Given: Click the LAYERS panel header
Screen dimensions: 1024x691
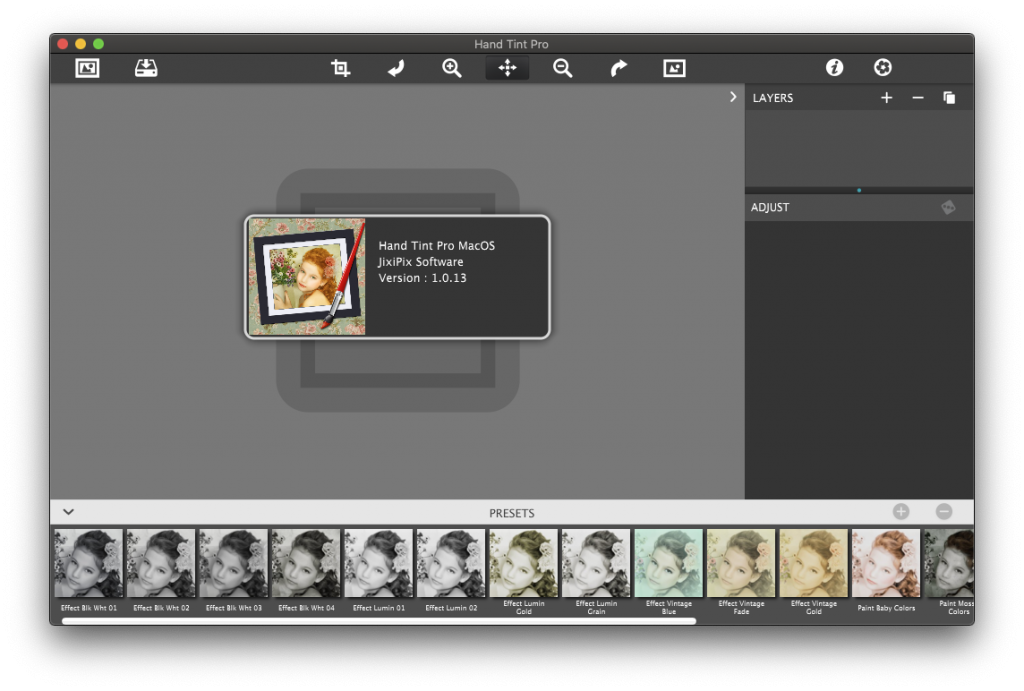Looking at the screenshot, I should (x=859, y=98).
